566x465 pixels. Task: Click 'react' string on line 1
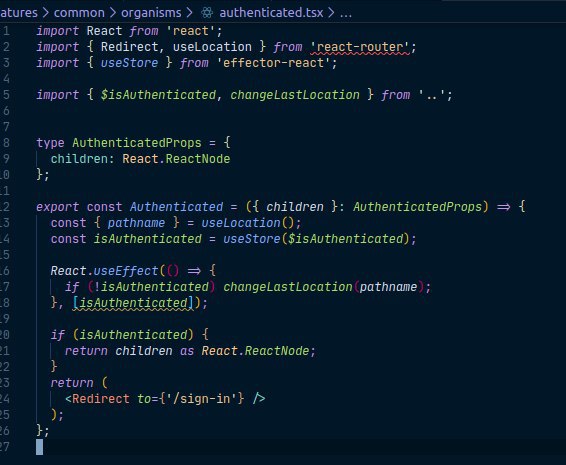[191, 31]
